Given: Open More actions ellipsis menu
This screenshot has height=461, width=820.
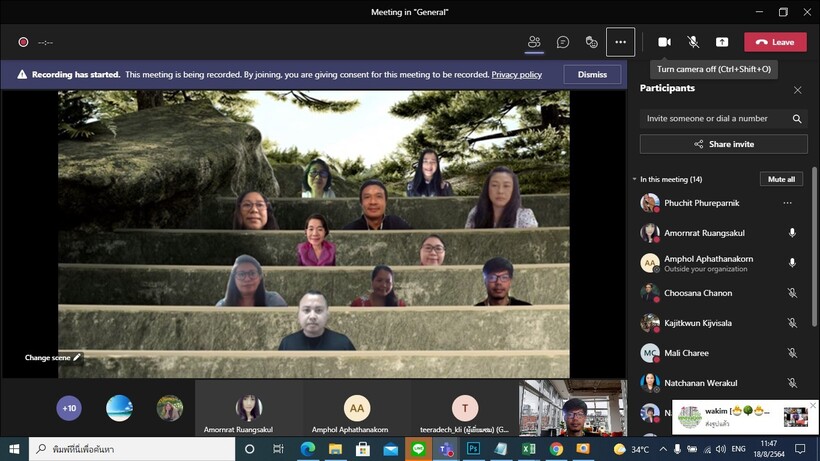Looking at the screenshot, I should pyautogui.click(x=620, y=42).
